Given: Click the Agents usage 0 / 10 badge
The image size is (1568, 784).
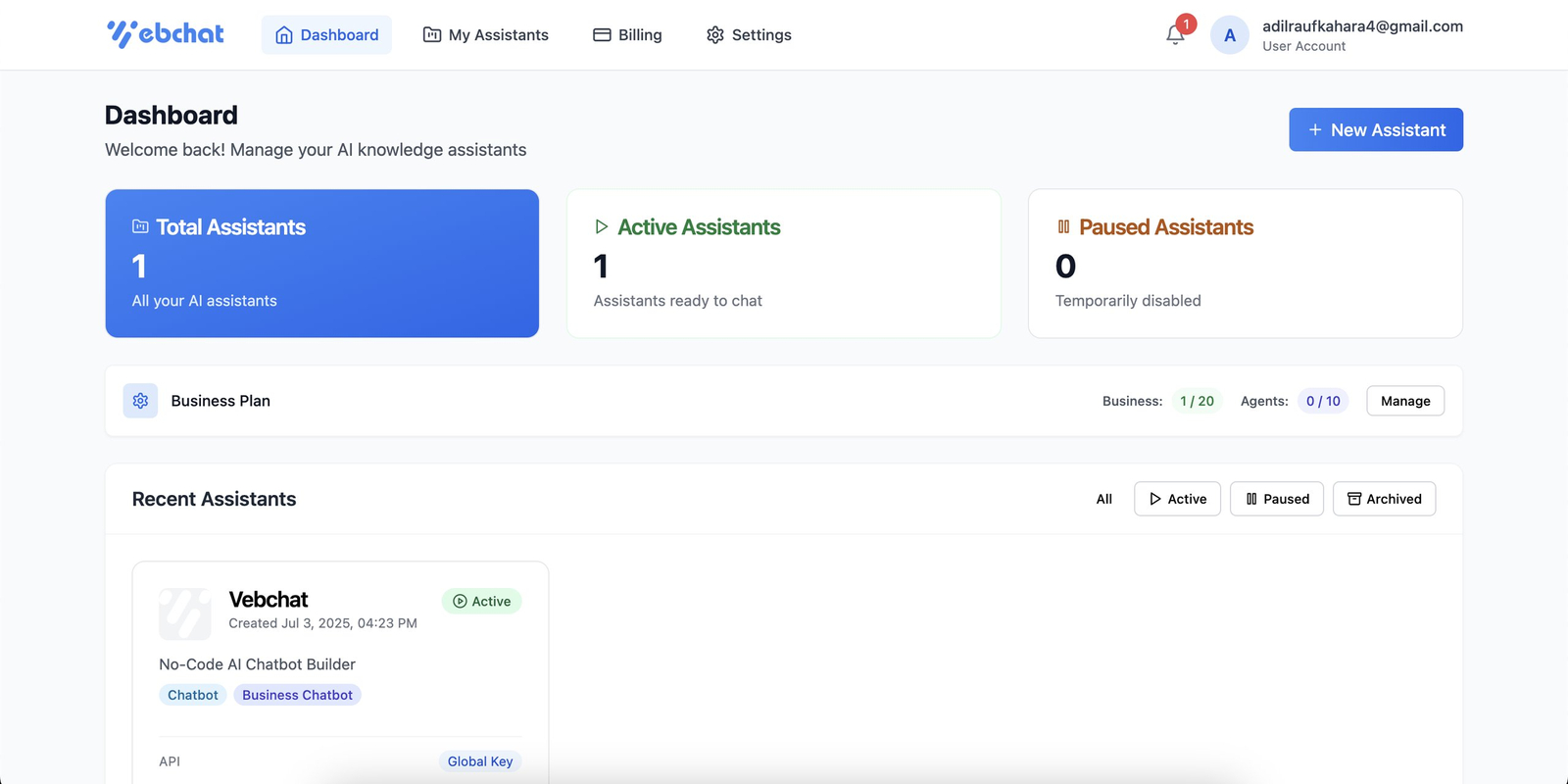Looking at the screenshot, I should (x=1323, y=401).
